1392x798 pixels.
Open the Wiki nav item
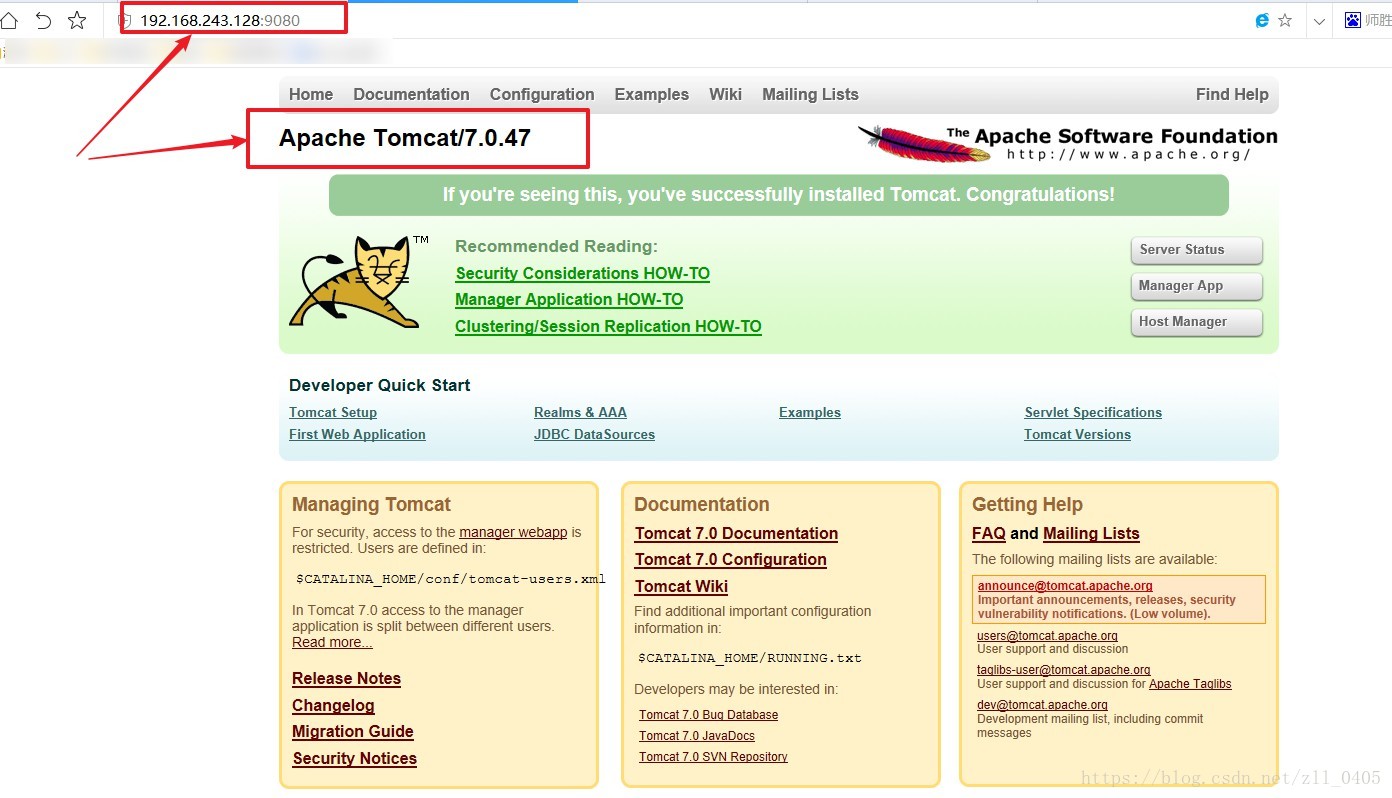(x=725, y=94)
